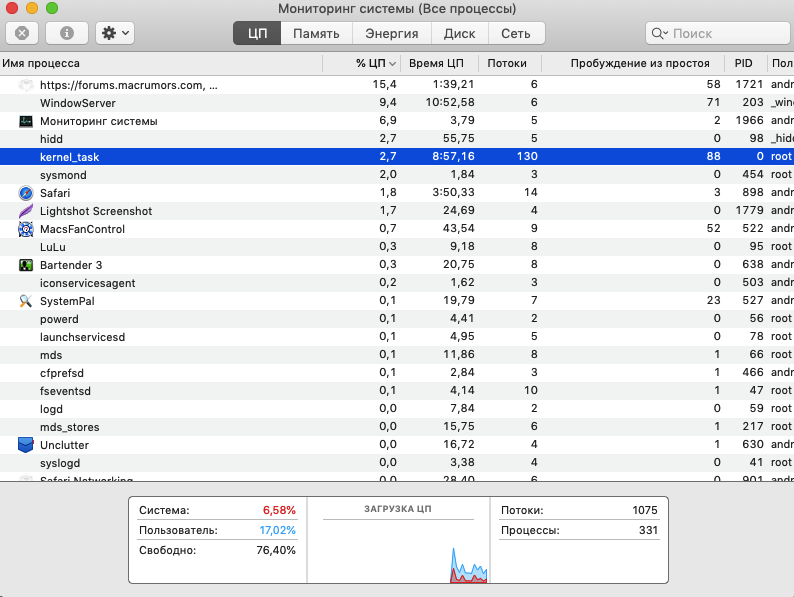The image size is (794, 597).
Task: Open process info with the (i) button
Action: (x=67, y=33)
